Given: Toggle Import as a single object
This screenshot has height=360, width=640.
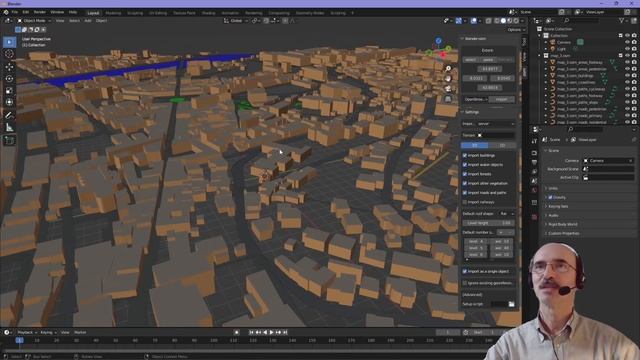Looking at the screenshot, I should [x=464, y=271].
